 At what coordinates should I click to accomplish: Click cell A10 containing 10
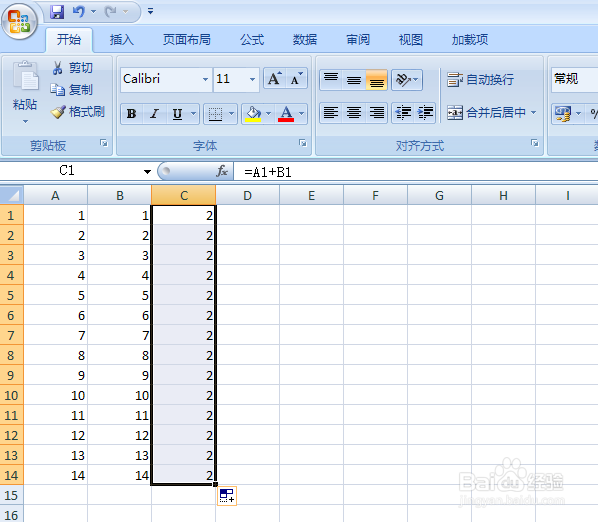click(56, 395)
